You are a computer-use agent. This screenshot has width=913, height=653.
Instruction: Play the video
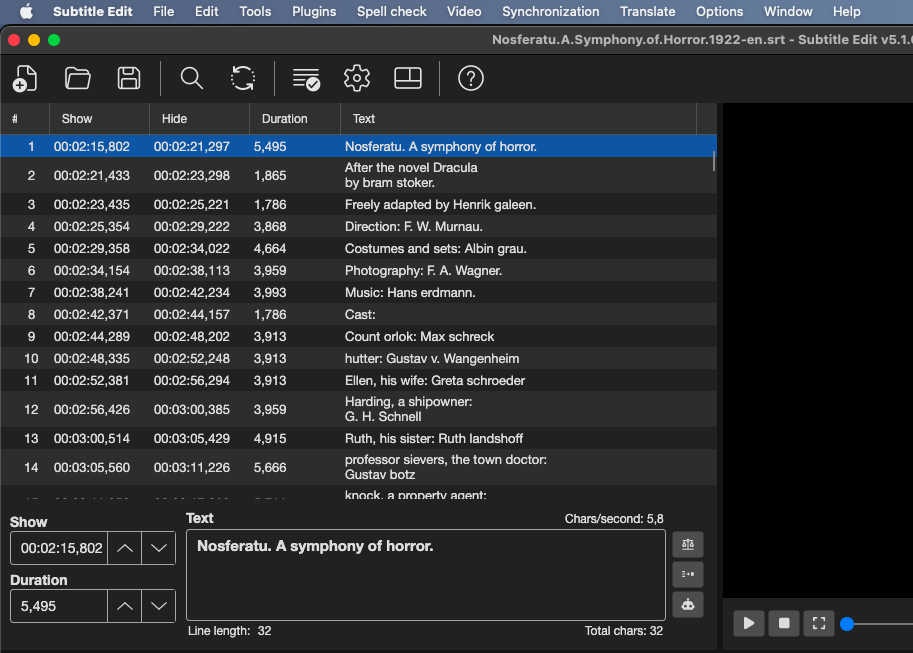(749, 623)
